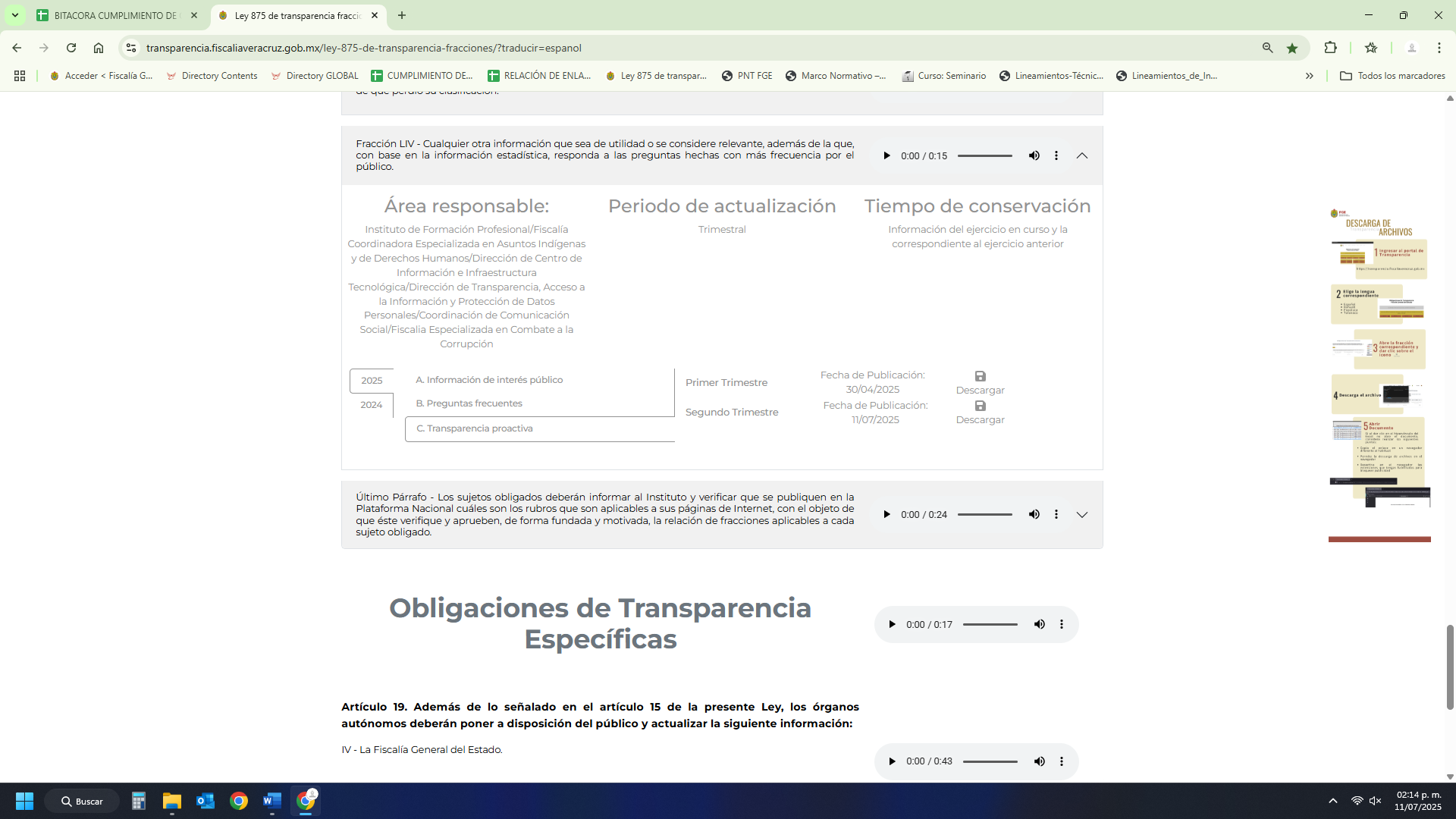Open A. Información de interés público
The image size is (1456, 819).
tap(489, 380)
